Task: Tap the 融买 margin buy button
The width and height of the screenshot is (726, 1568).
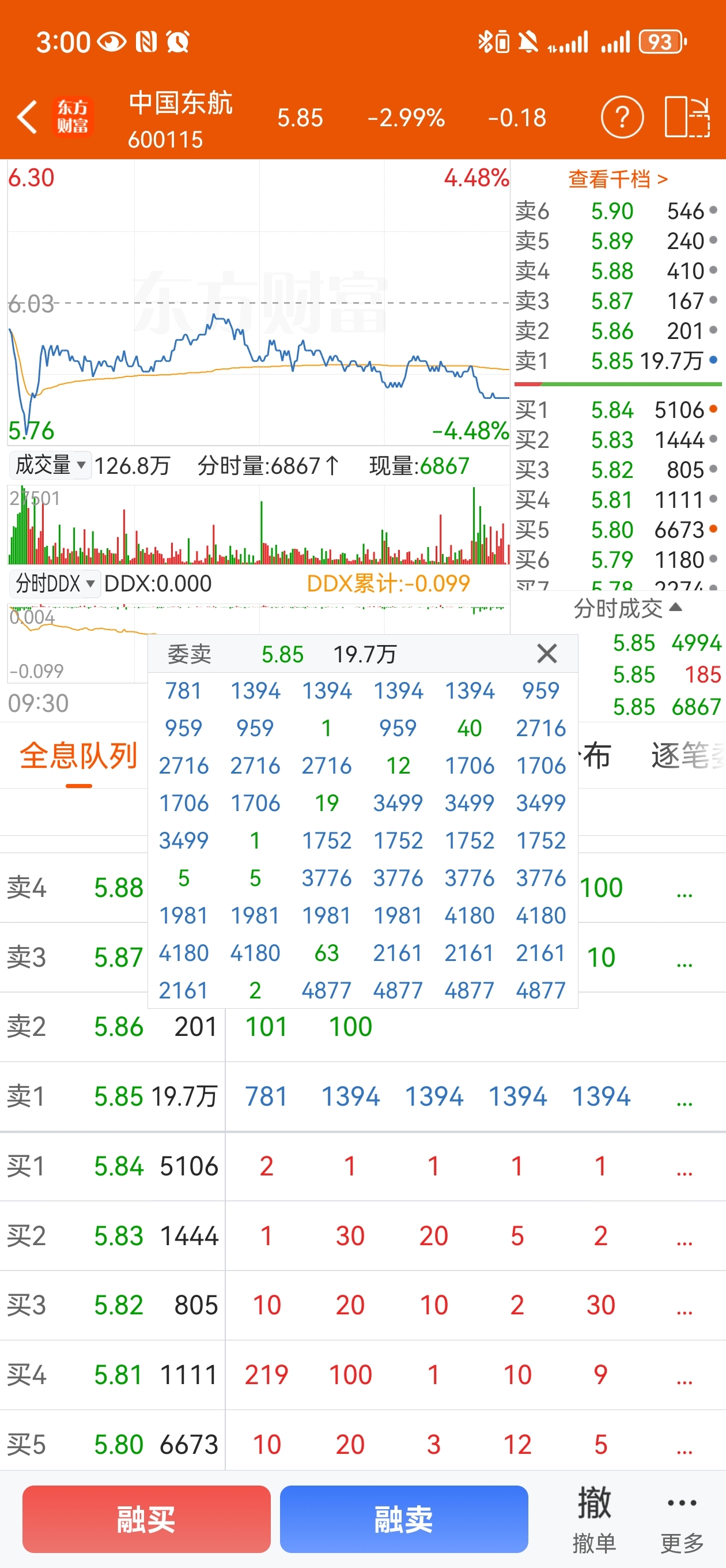Action: point(146,1518)
